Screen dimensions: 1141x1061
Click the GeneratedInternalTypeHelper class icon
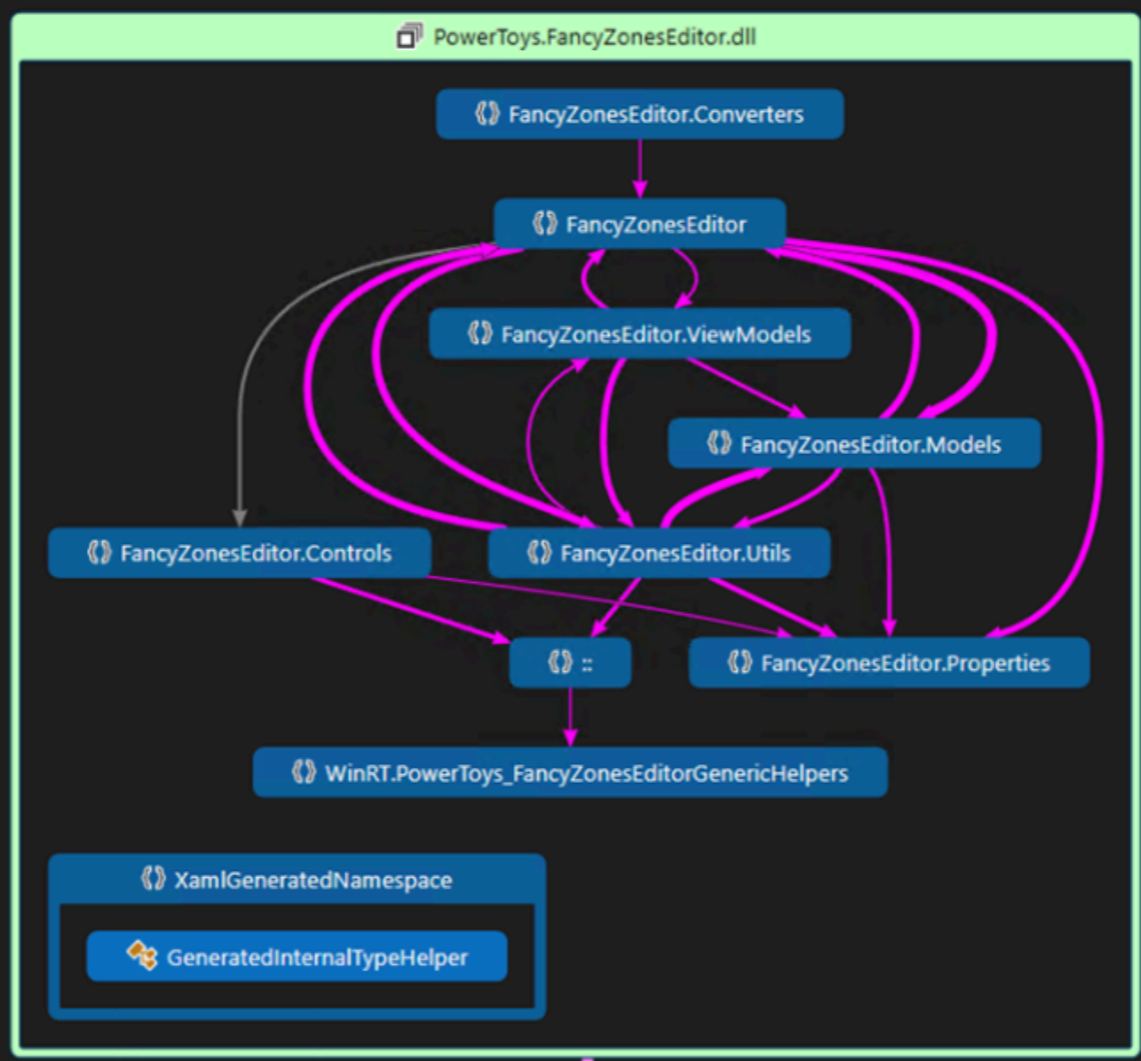[140, 956]
